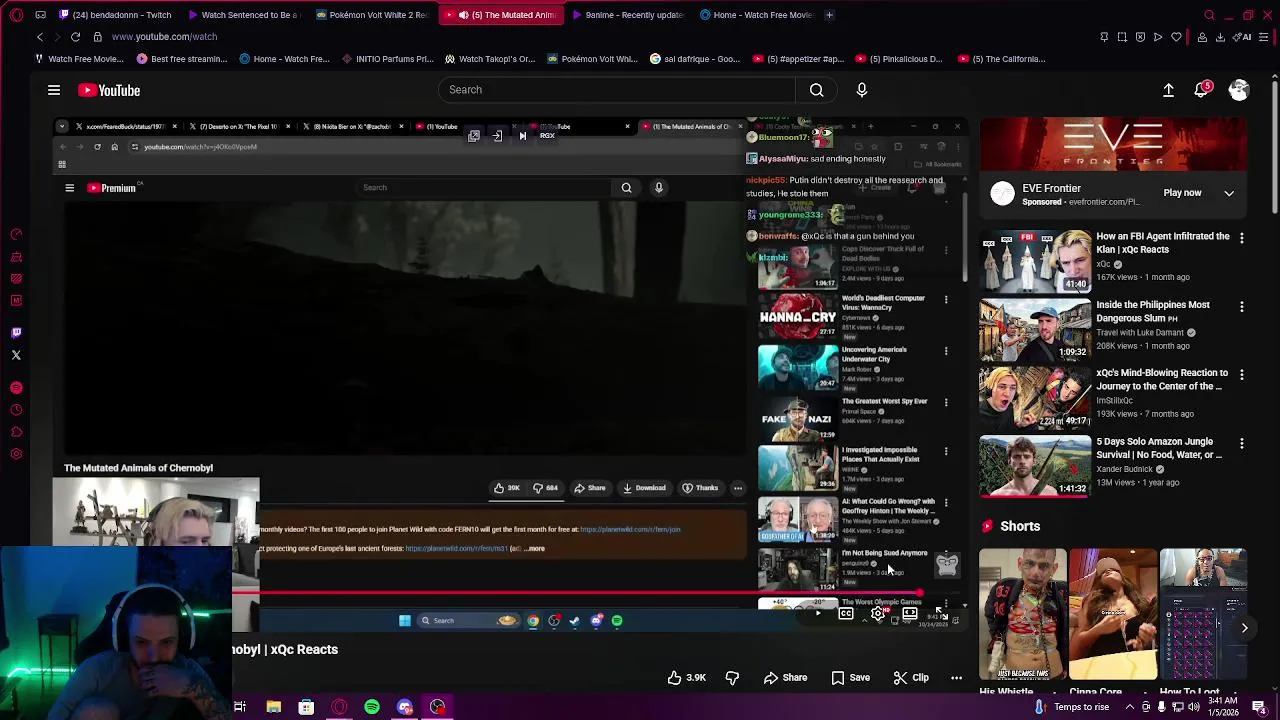Open Twitch icon in Opera sidebar

(x=16, y=333)
